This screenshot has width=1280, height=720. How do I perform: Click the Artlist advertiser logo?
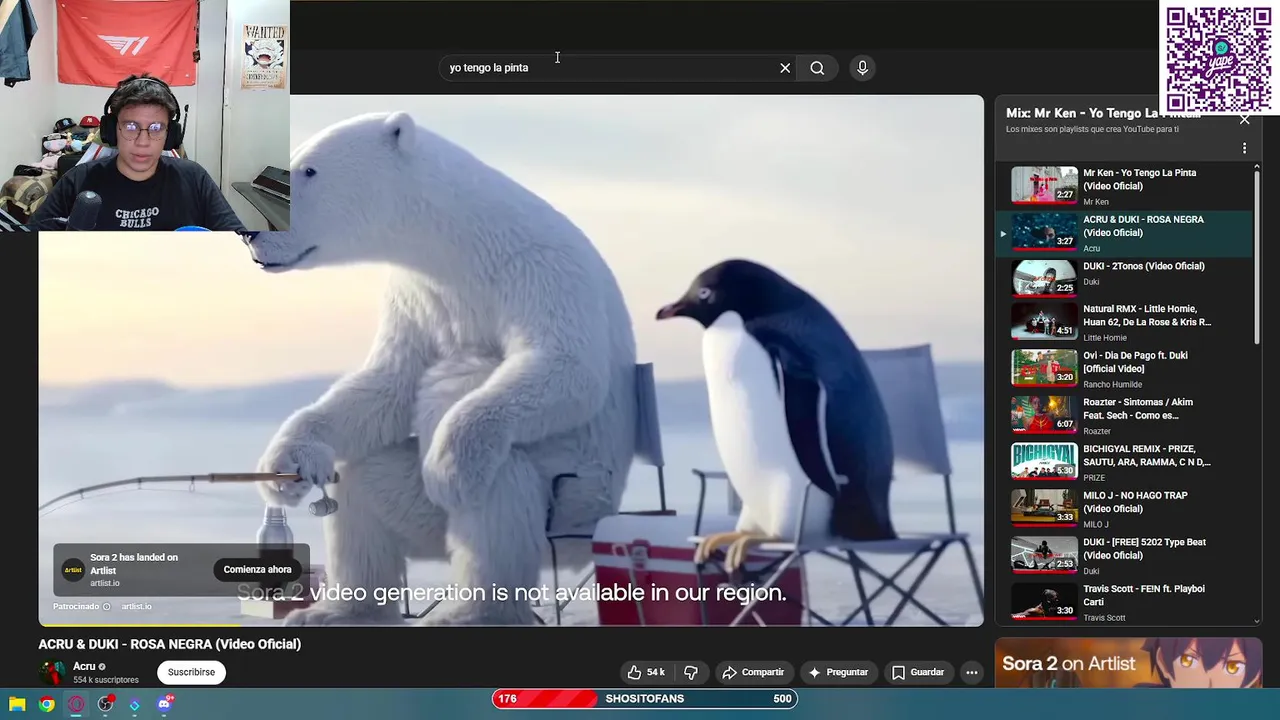click(73, 570)
